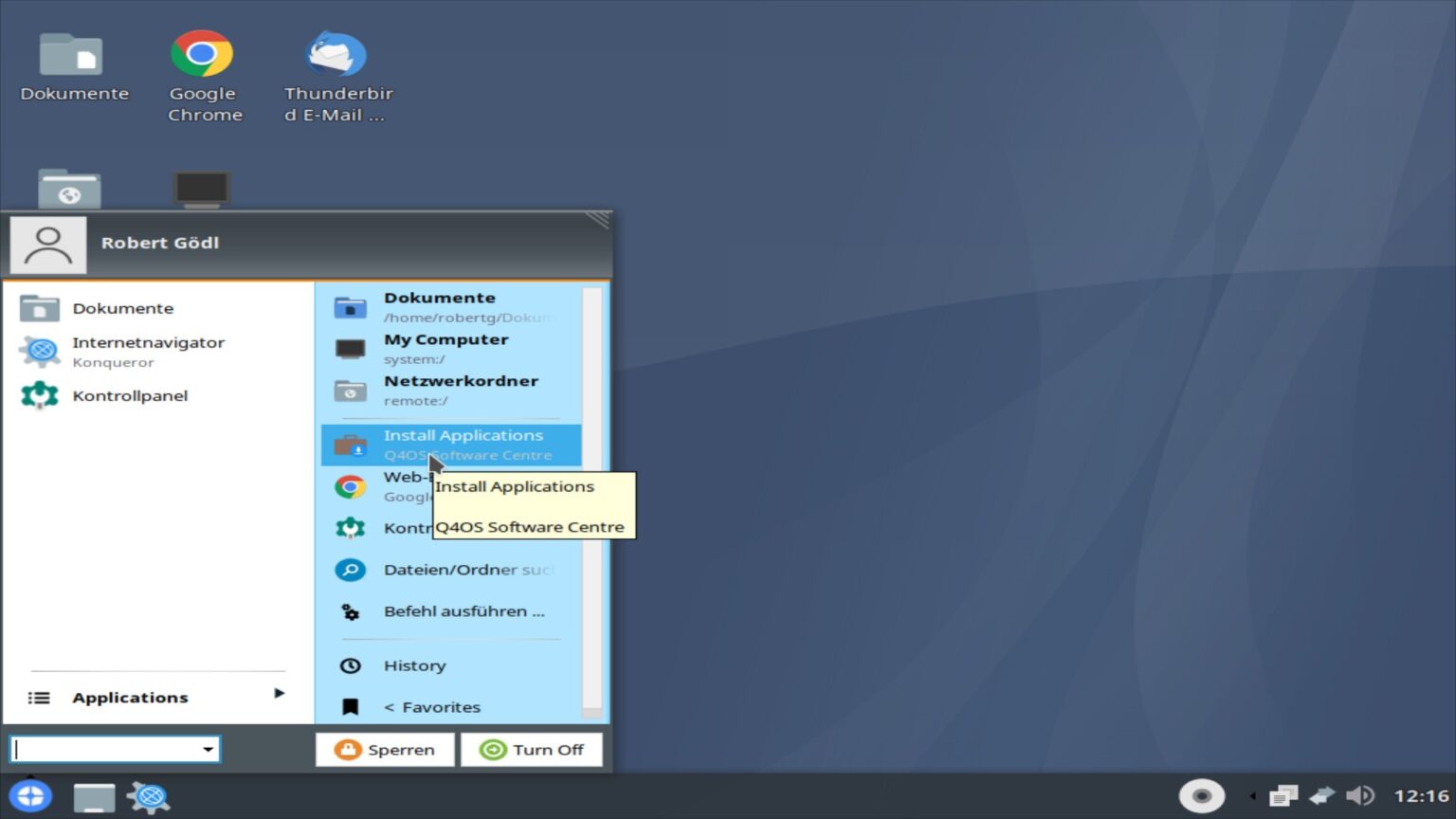The width and height of the screenshot is (1456, 819).
Task: Open Befehl ausführen menu entry
Action: coord(463,611)
